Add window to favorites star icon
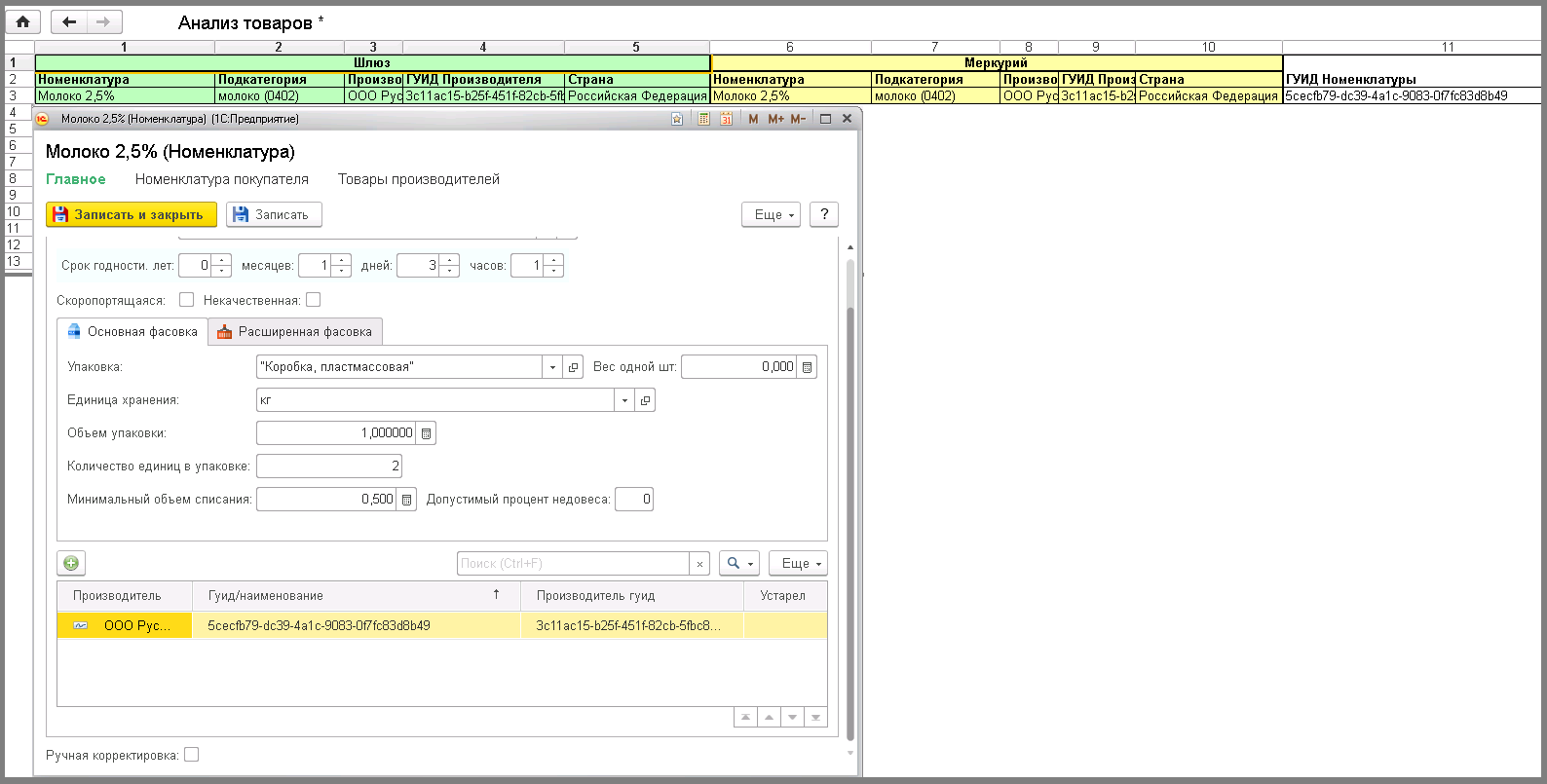 pyautogui.click(x=677, y=119)
